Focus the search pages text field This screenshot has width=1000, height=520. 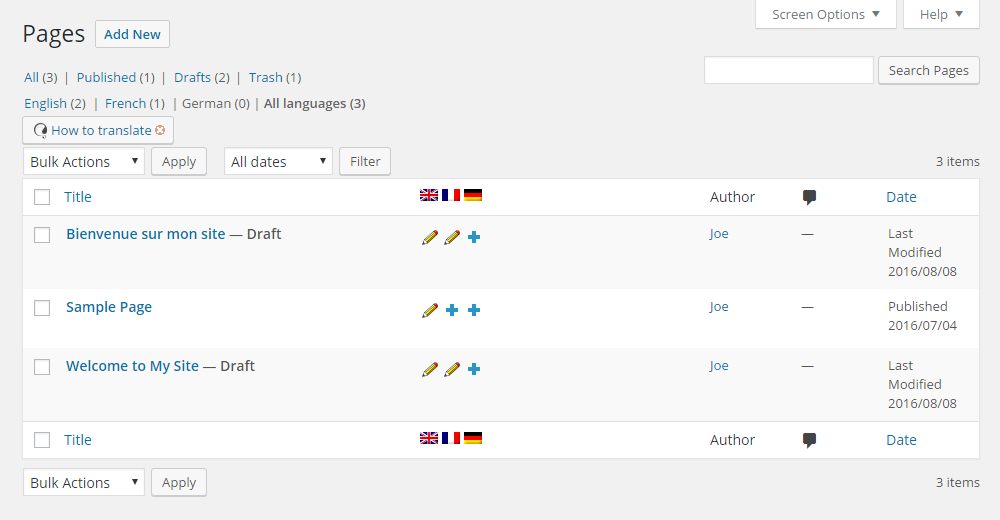[x=788, y=70]
